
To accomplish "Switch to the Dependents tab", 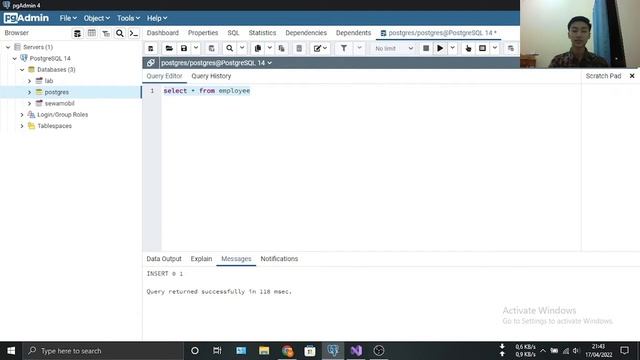I will [353, 33].
